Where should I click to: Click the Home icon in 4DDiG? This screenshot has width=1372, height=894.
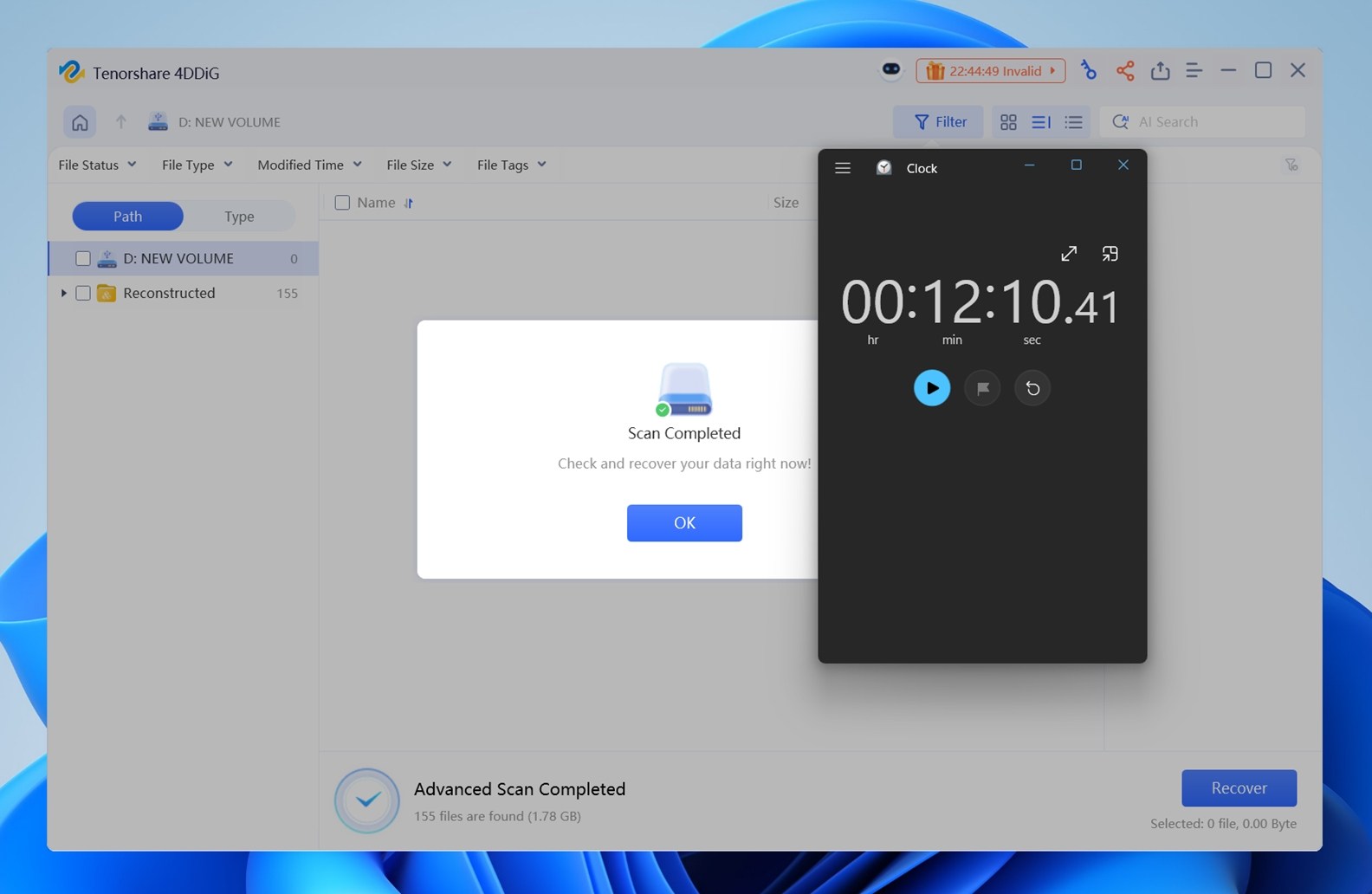coord(80,122)
